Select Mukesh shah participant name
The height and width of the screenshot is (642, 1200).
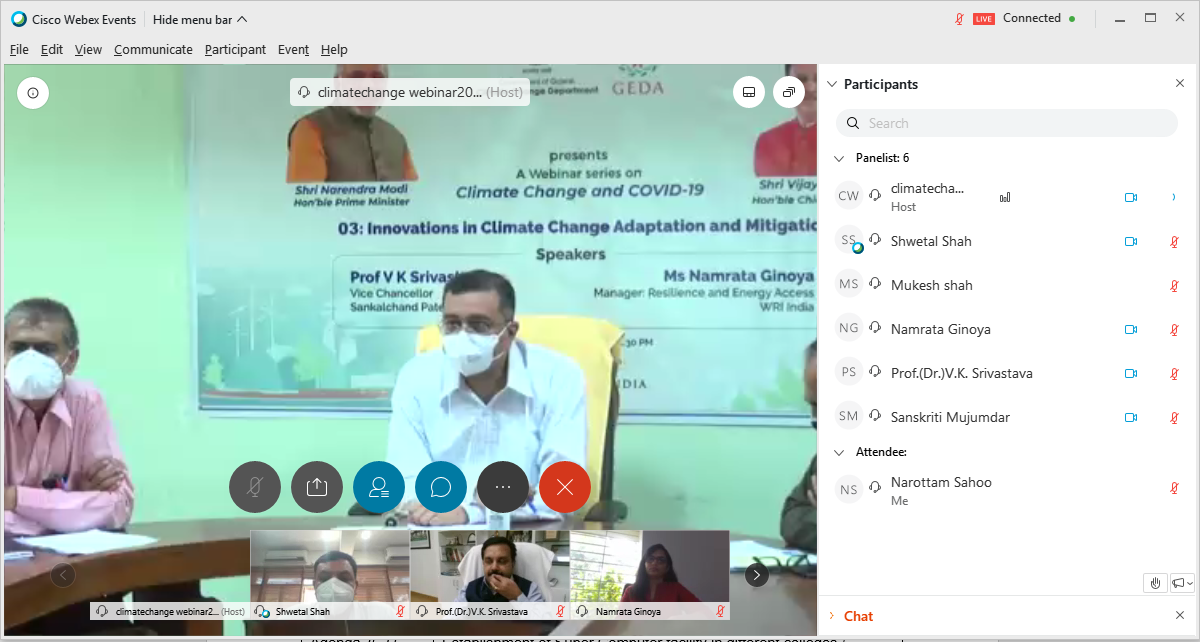click(x=932, y=285)
